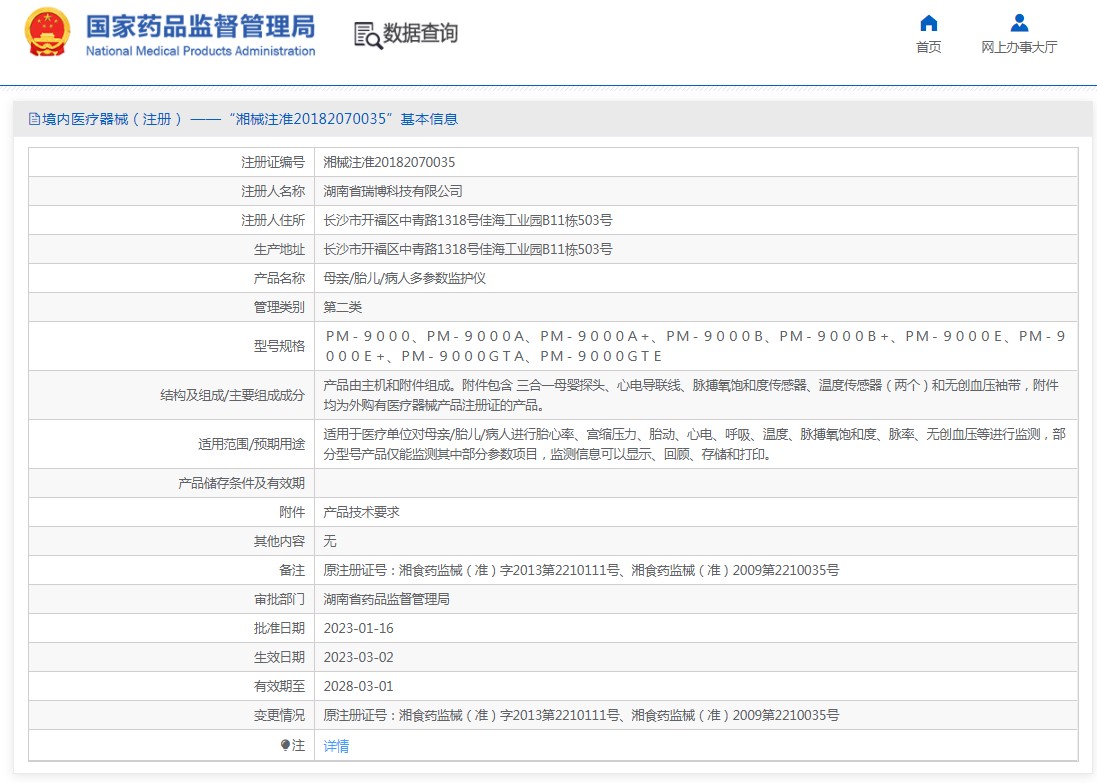Image resolution: width=1097 pixels, height=783 pixels.
Task: Click the 注册人名称 row label
Action: pyautogui.click(x=273, y=191)
